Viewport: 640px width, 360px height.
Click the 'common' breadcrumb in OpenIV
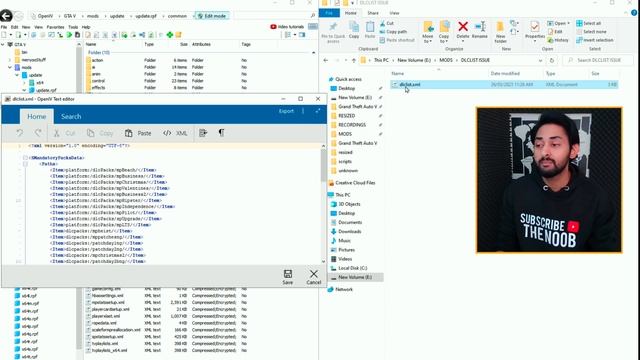(x=177, y=16)
